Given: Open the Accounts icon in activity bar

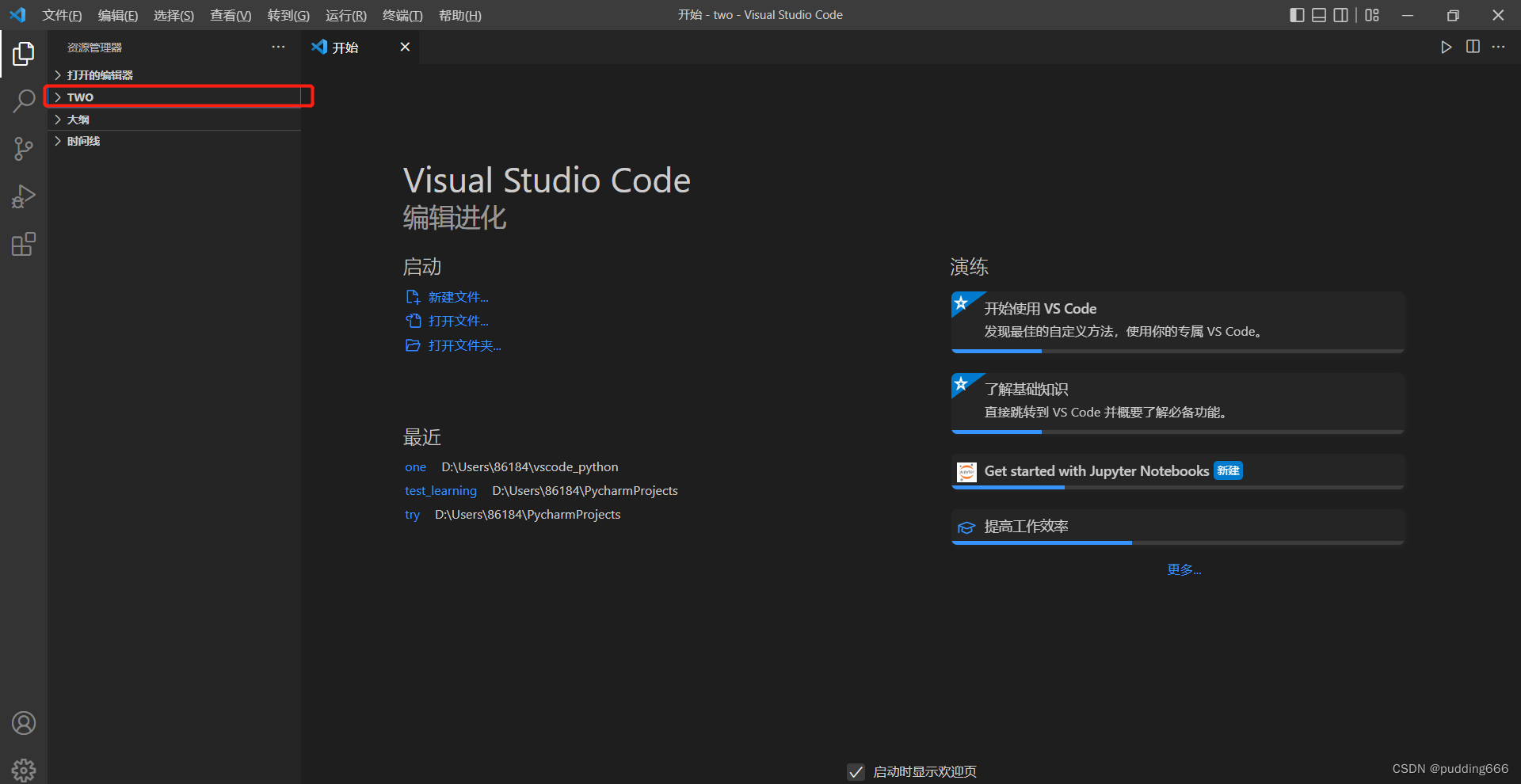Looking at the screenshot, I should 24,723.
